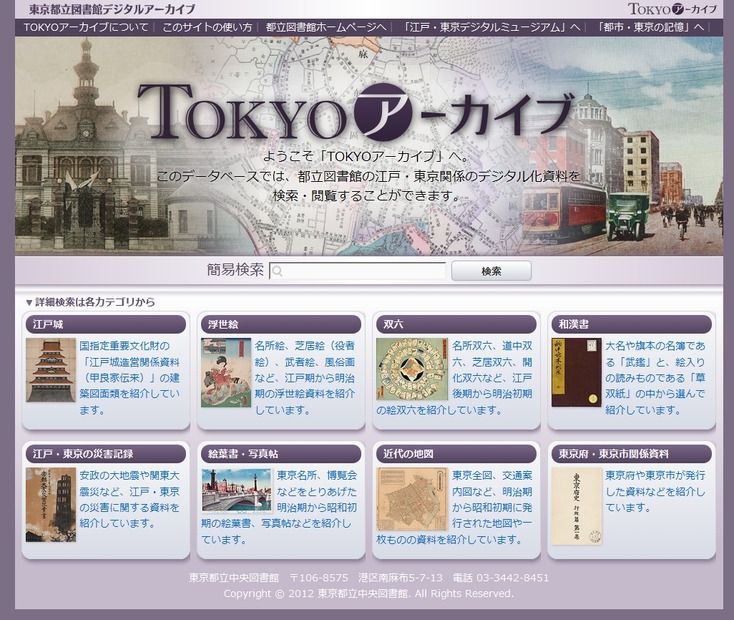Click description starting 東京名所、博覧会
This screenshot has width=734, height=620.
click(279, 507)
